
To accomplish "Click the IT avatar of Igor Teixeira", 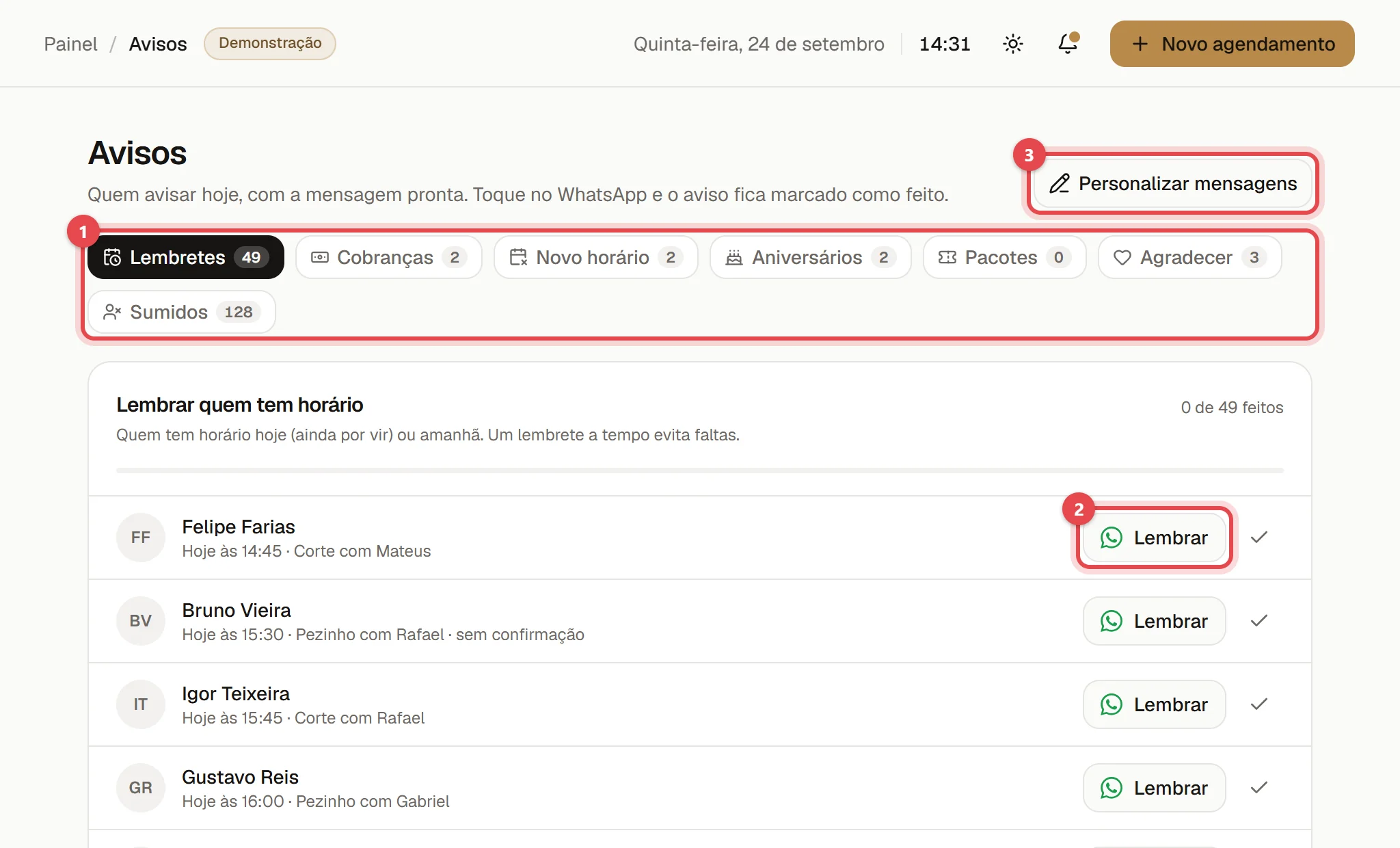I will (x=141, y=704).
